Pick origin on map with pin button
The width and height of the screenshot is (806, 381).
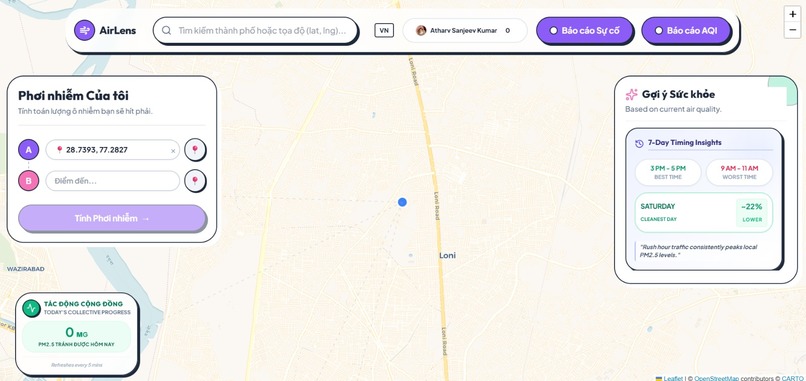[195, 150]
